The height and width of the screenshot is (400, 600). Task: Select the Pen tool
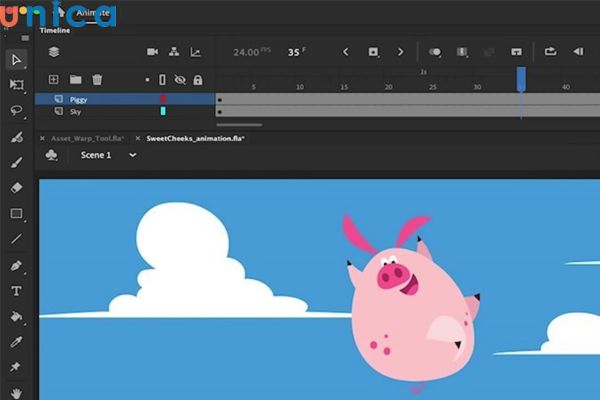[16, 266]
